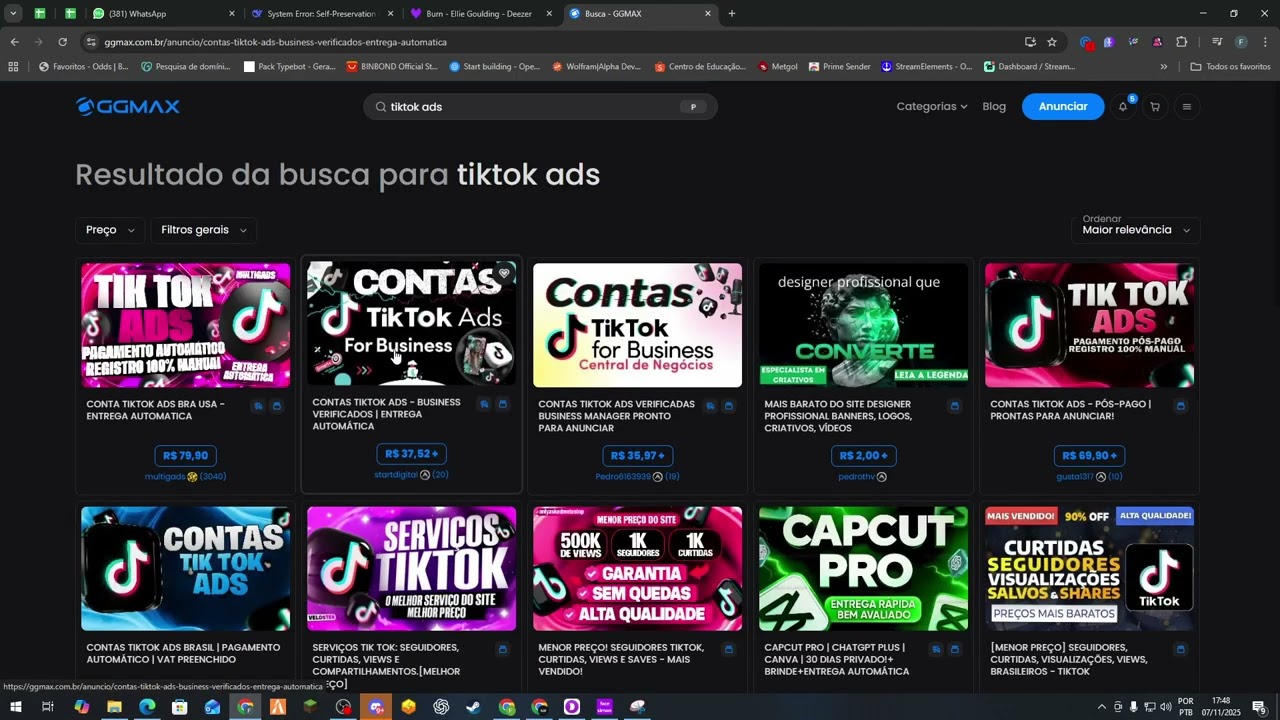Click the badge icon on Contas TikTok Ads Pós-Pago
The image size is (1280, 720).
point(1180,406)
